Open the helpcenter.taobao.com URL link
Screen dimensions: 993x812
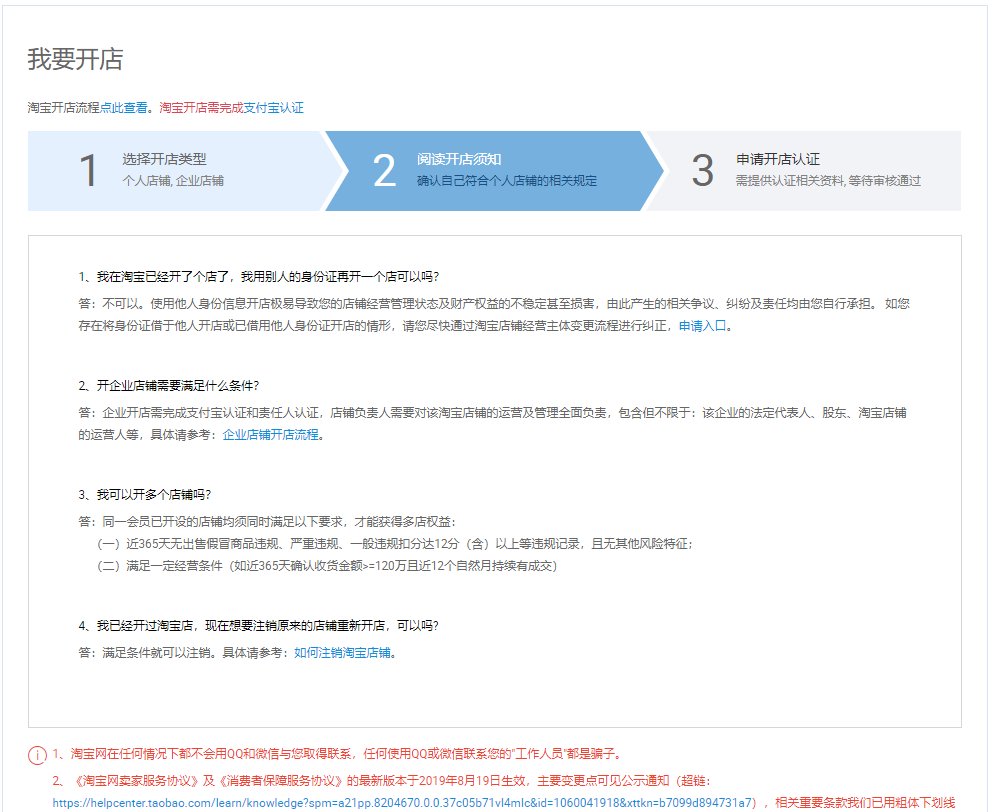point(404,802)
